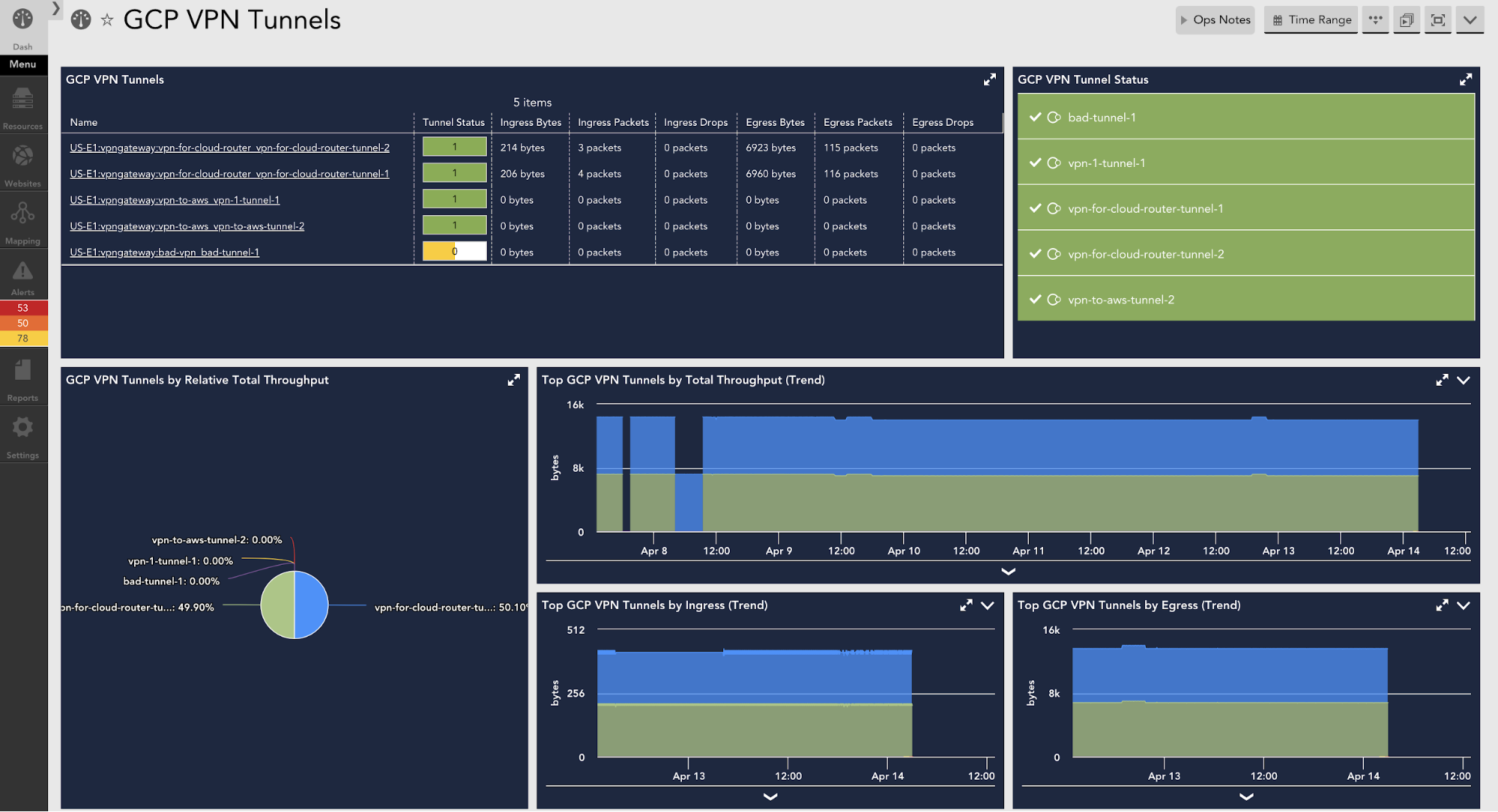
Task: Open the Websites section in sidebar
Action: [x=22, y=166]
